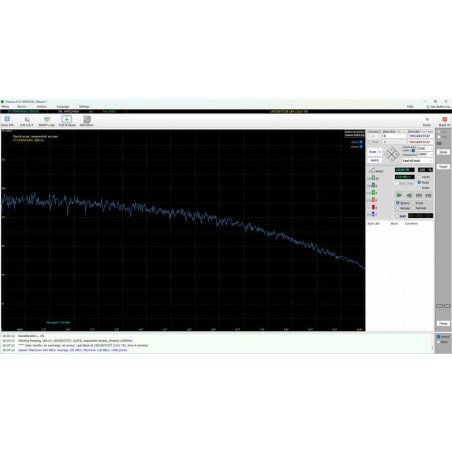Open the block size dropdown
The height and width of the screenshot is (452, 452).
(425, 148)
